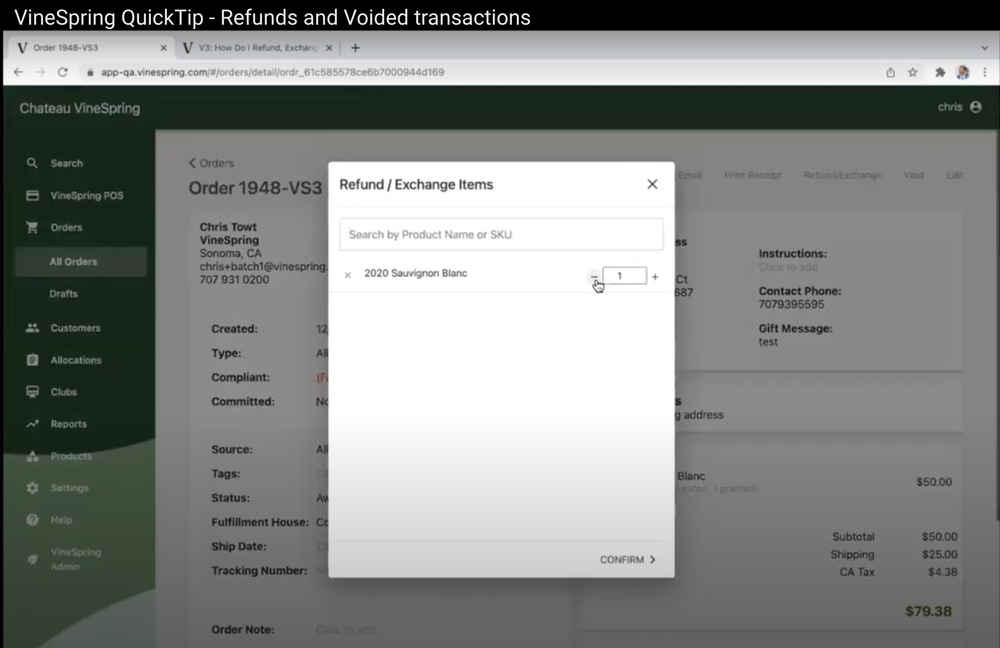The image size is (1000, 648).
Task: Click the chris user account icon
Action: [976, 107]
